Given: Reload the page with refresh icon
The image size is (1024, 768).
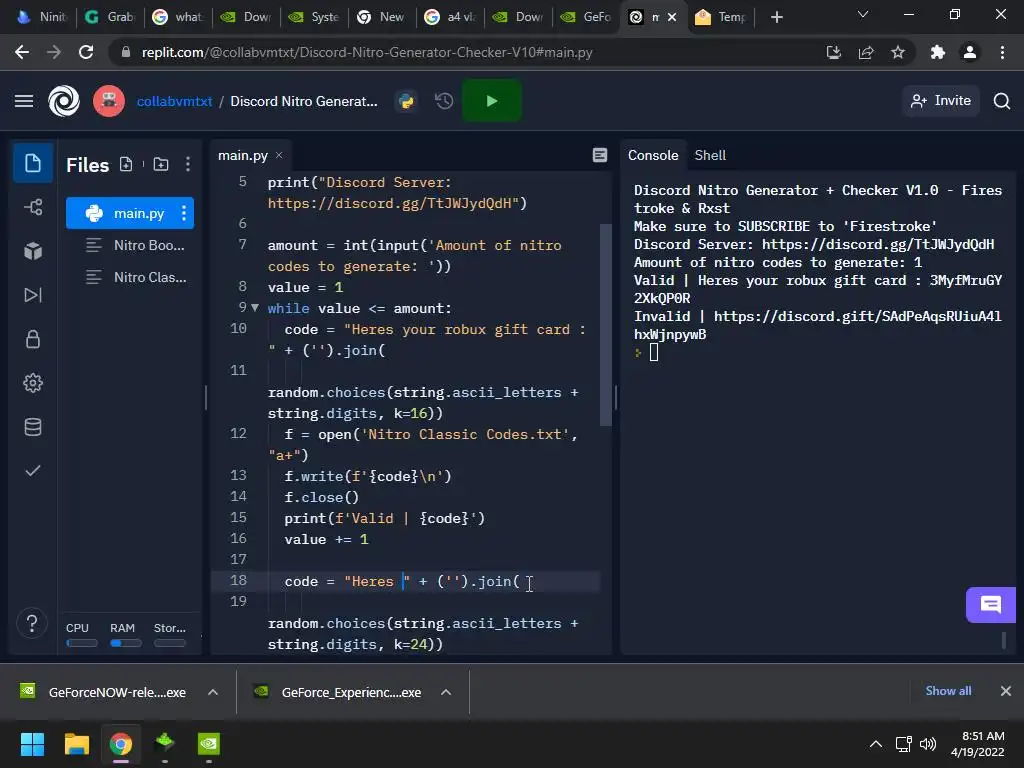Looking at the screenshot, I should (x=86, y=52).
